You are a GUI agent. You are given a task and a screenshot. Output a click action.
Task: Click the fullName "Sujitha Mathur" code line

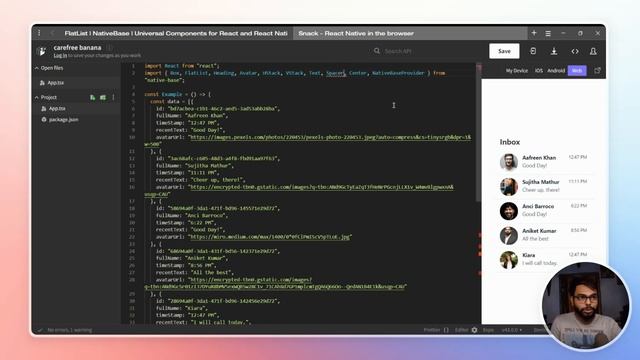pyautogui.click(x=194, y=166)
